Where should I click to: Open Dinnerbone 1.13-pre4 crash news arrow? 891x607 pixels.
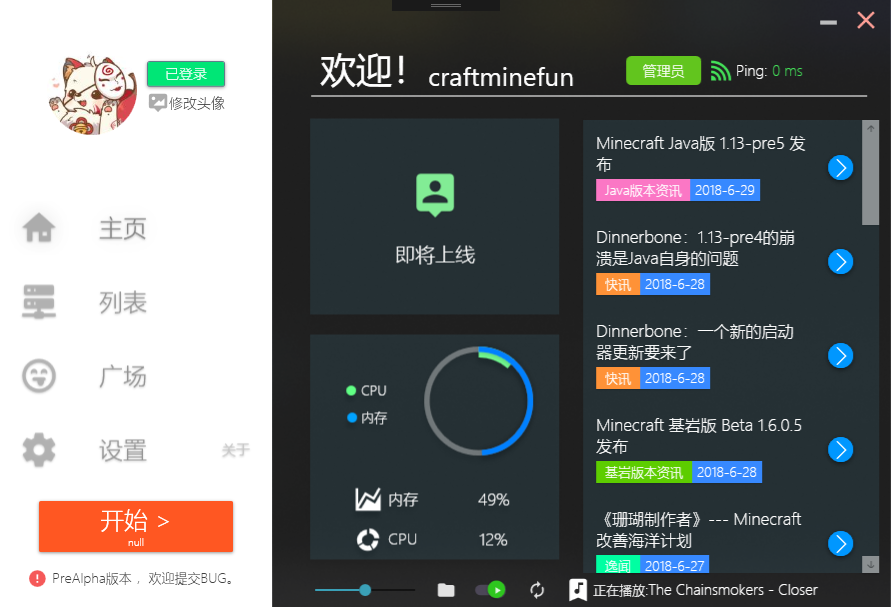tap(840, 261)
